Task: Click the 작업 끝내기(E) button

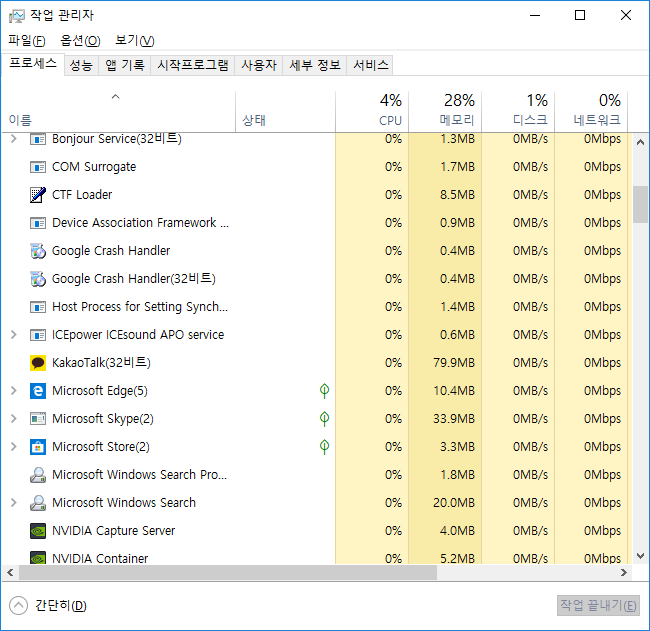Action: click(x=598, y=606)
